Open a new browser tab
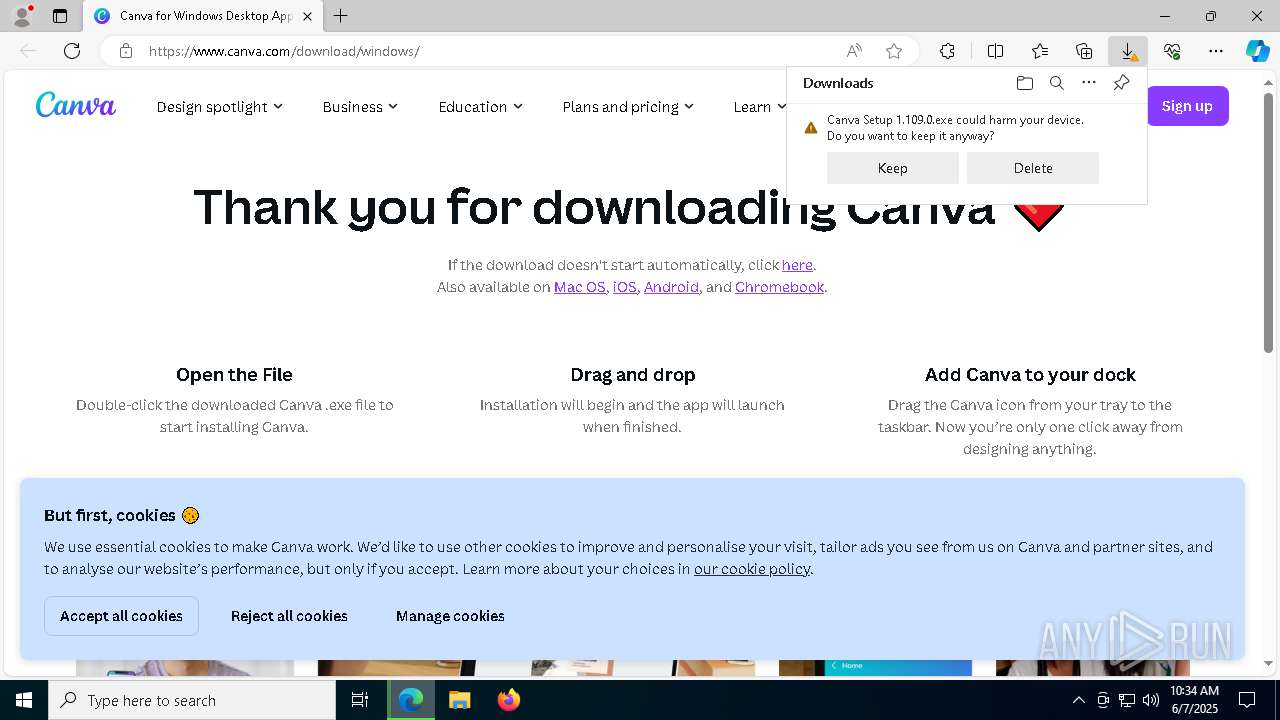 point(341,16)
